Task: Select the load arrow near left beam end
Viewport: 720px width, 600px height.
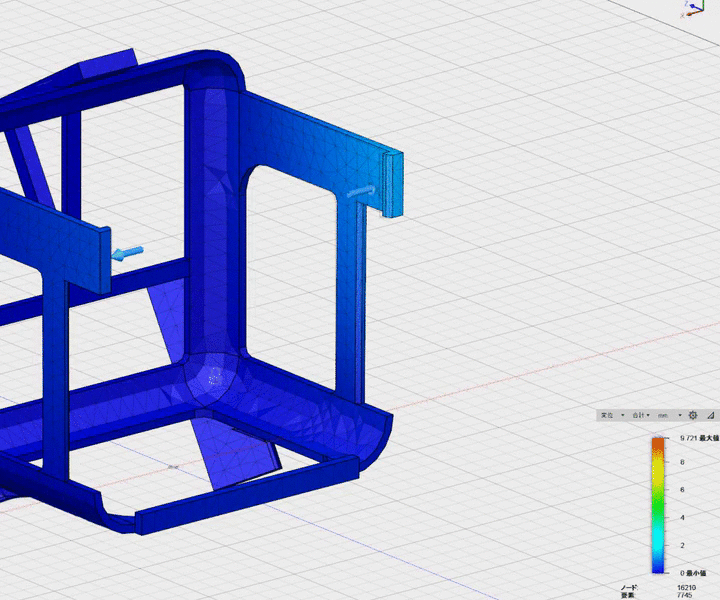Action: pyautogui.click(x=128, y=253)
